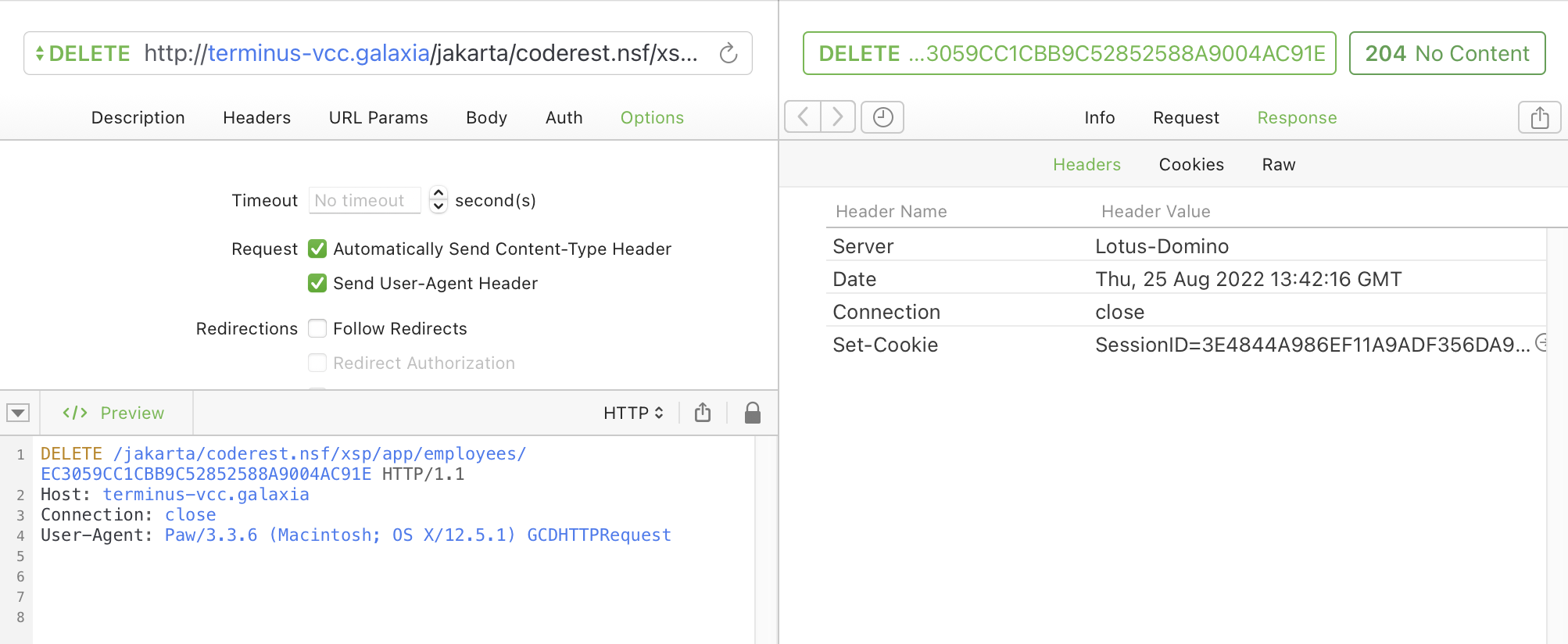Click the 204 No Content status button
Screen dimensions: 1568x644
[x=1447, y=53]
